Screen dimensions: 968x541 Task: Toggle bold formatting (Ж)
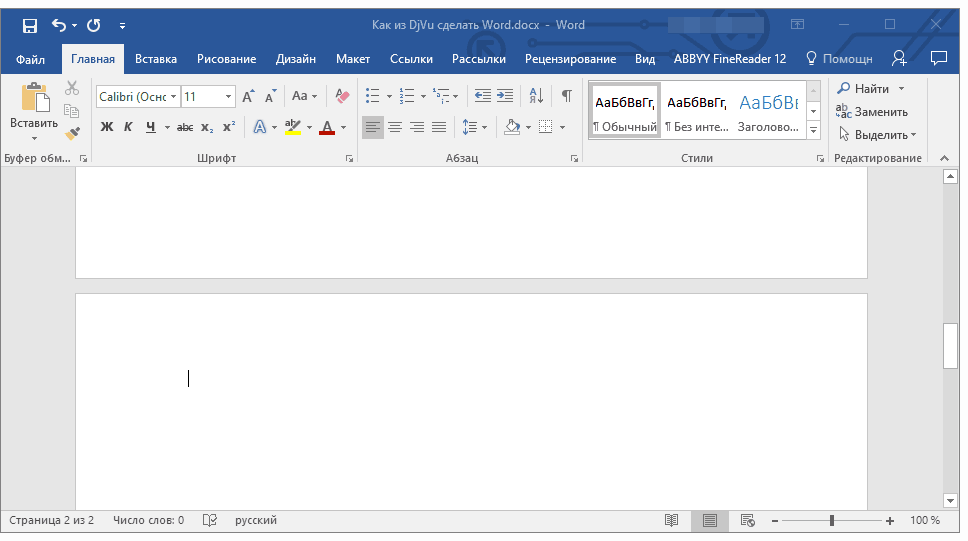click(107, 127)
